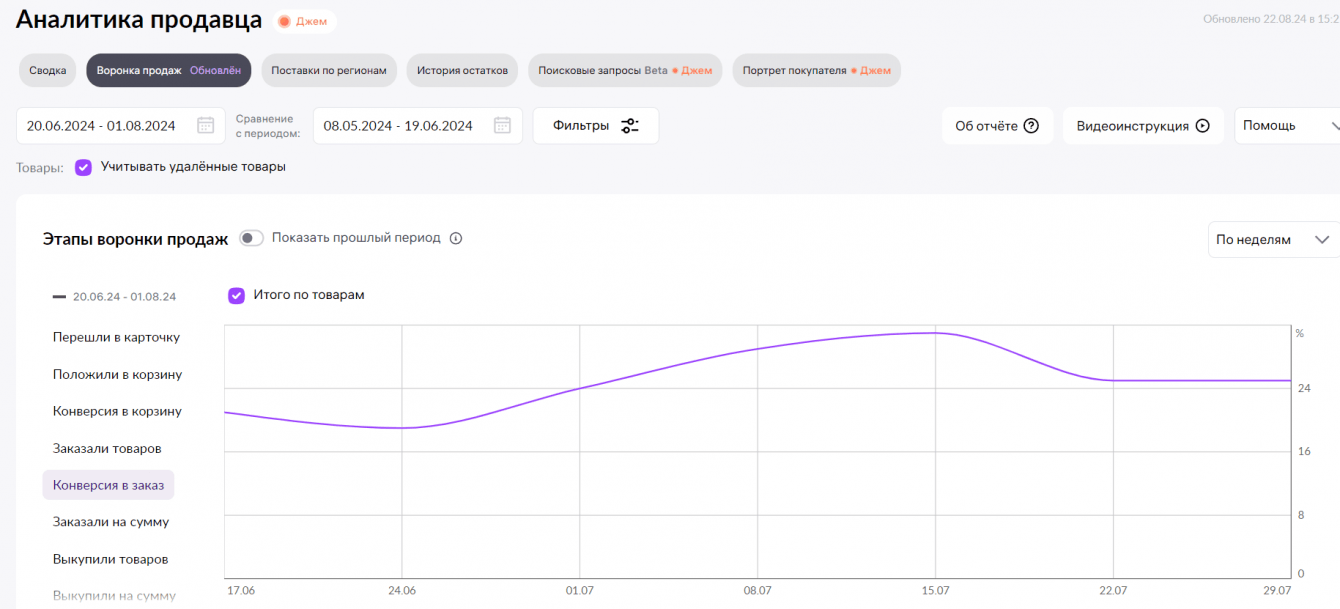Toggle Показать прошлый период switch
This screenshot has height=609, width=1340.
tap(251, 238)
